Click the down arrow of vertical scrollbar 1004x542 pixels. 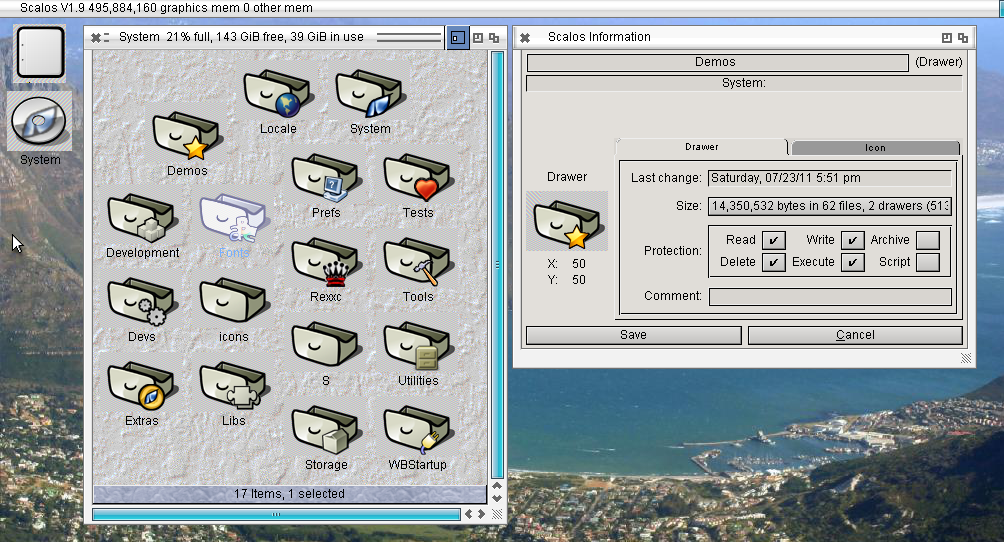click(x=497, y=497)
